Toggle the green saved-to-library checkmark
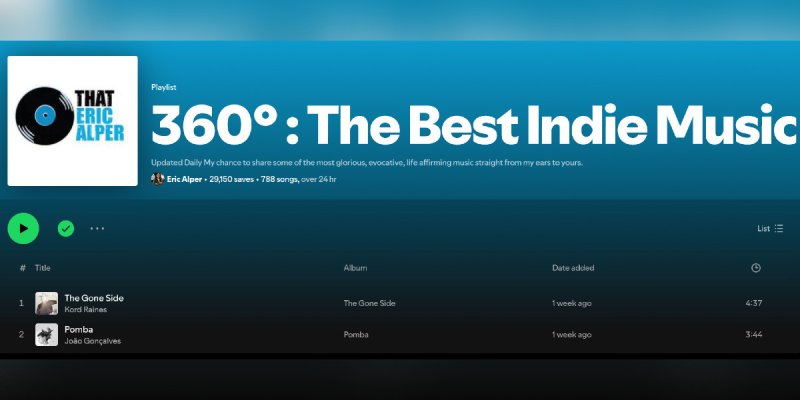 66,229
